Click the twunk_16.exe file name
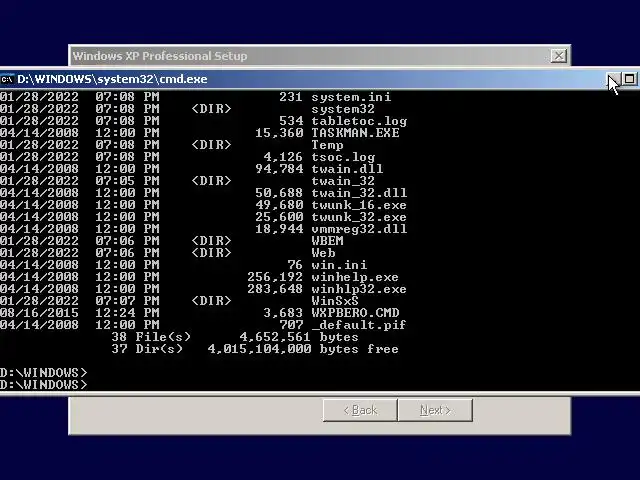The height and width of the screenshot is (480, 640). point(359,205)
